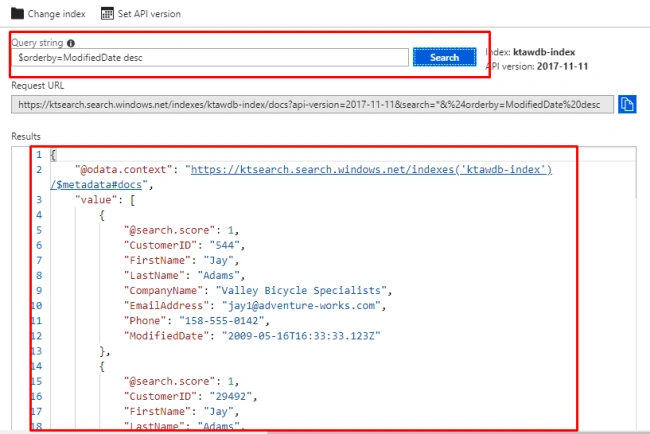Select ModifiedDate value 2009-05-16T16:33:33.123Z

tap(301, 336)
